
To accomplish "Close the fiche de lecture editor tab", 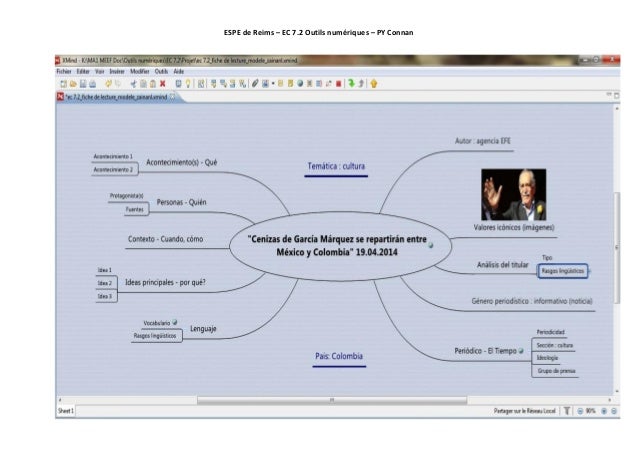I will 173,97.
